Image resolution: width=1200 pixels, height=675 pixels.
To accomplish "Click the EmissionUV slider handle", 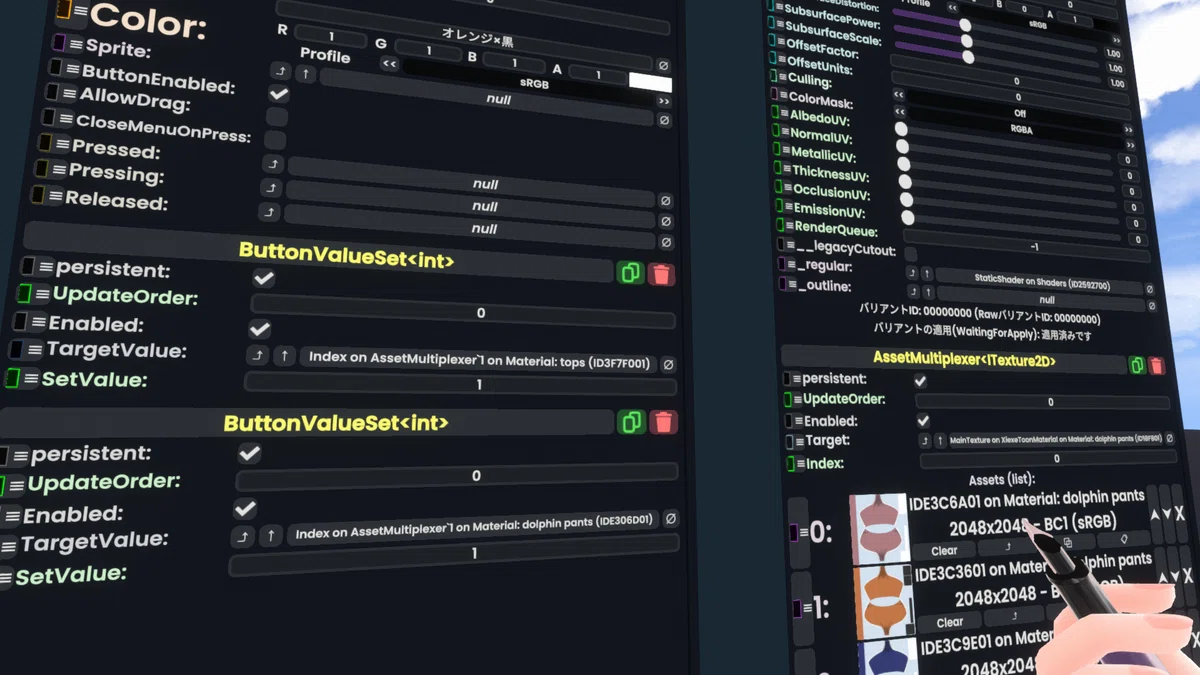I will tap(907, 217).
